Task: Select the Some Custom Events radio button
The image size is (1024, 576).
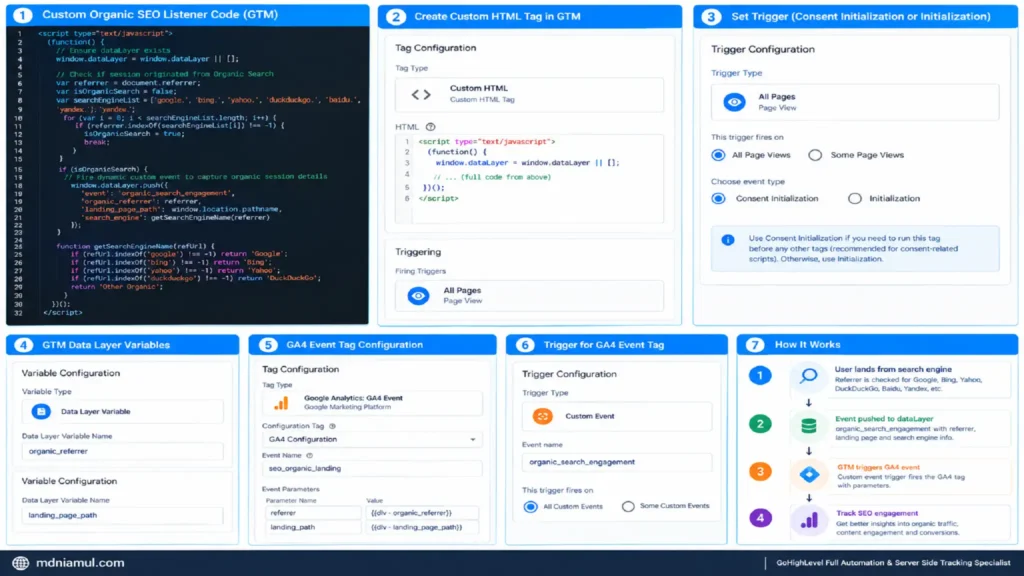Action: click(x=628, y=506)
